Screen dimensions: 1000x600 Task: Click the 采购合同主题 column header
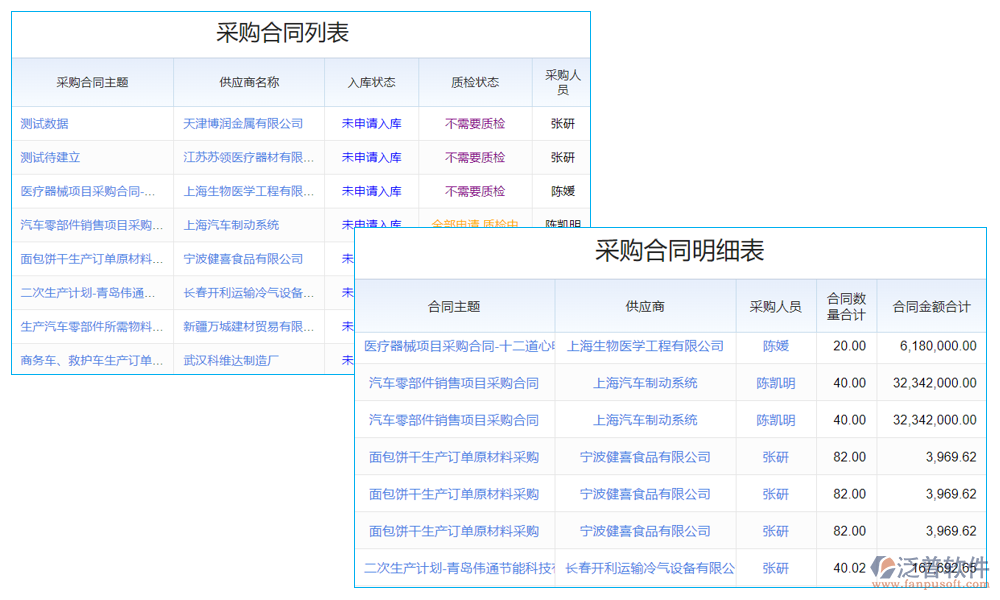click(x=91, y=82)
